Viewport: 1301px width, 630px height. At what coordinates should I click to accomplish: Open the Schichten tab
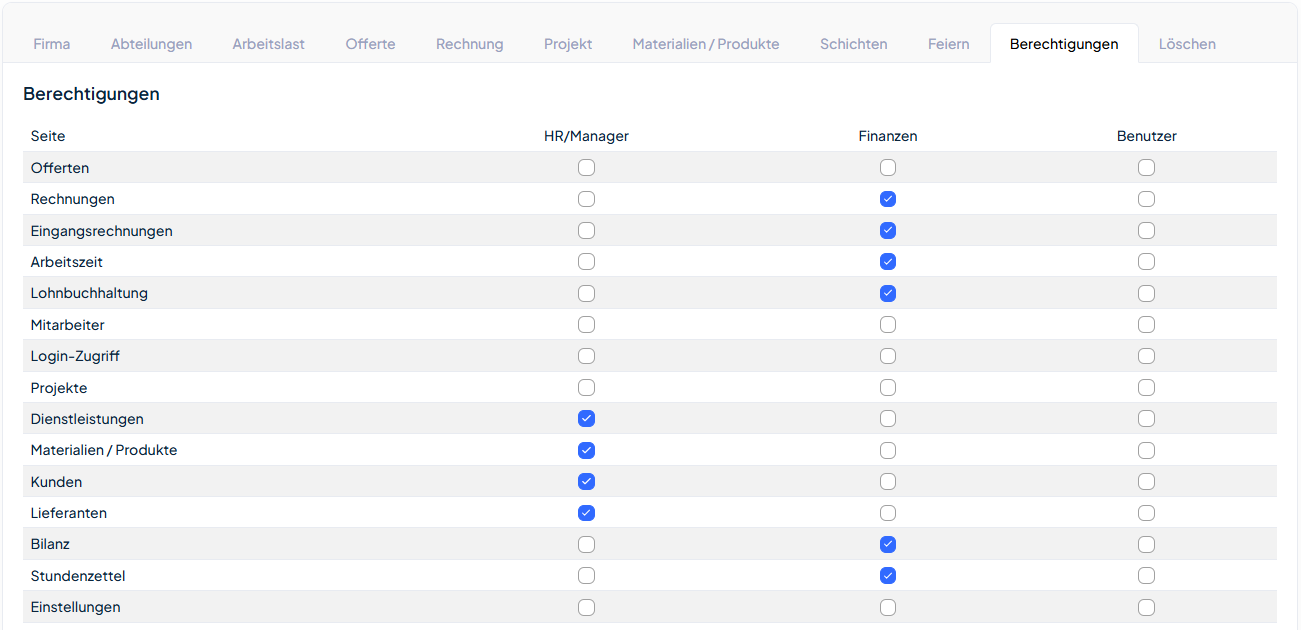click(x=853, y=44)
